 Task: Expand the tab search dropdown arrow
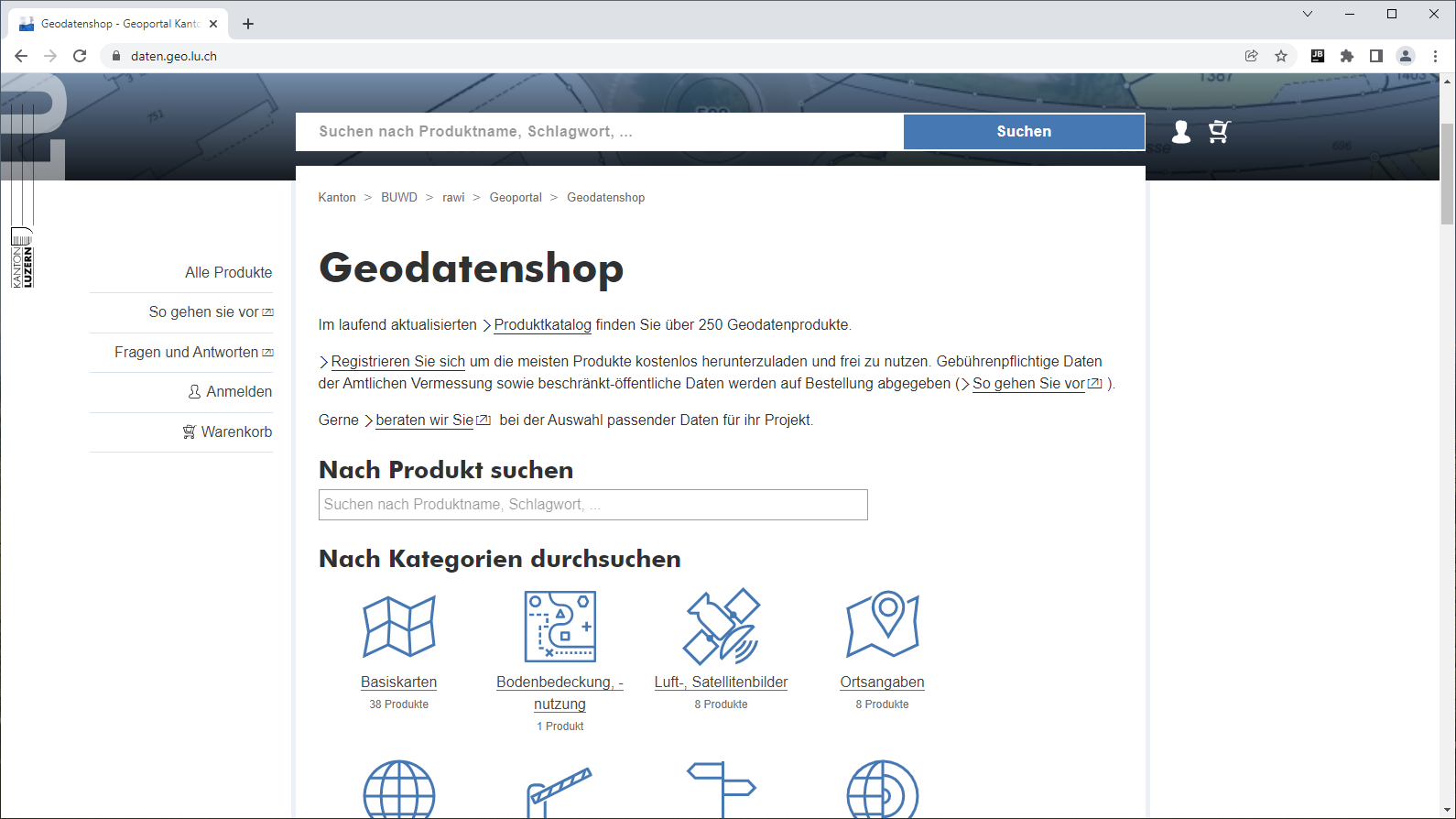[1308, 14]
